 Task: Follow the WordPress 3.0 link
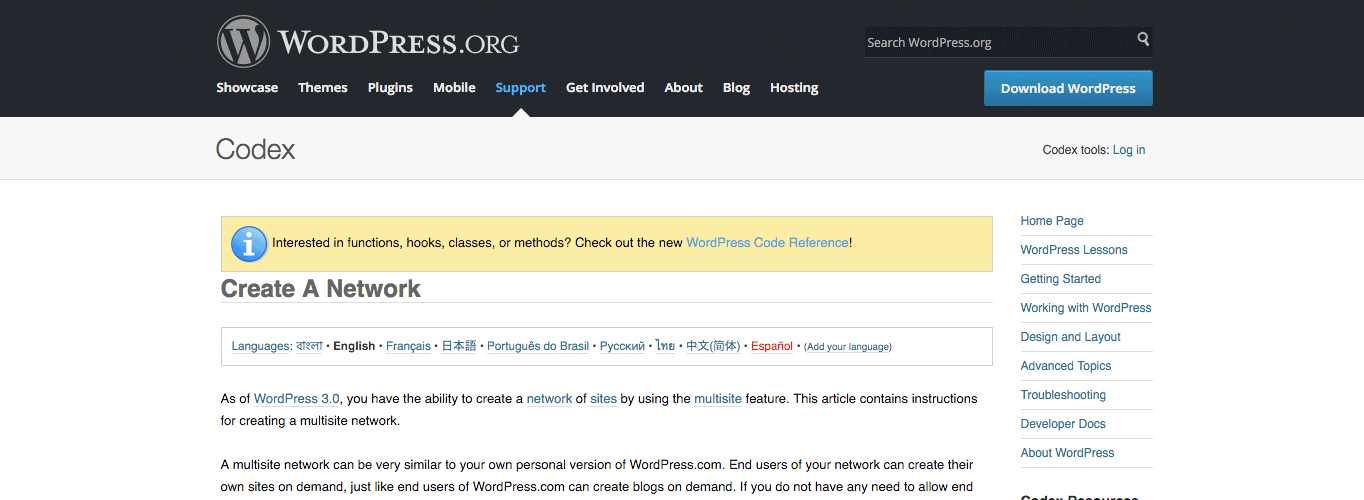pyautogui.click(x=297, y=399)
